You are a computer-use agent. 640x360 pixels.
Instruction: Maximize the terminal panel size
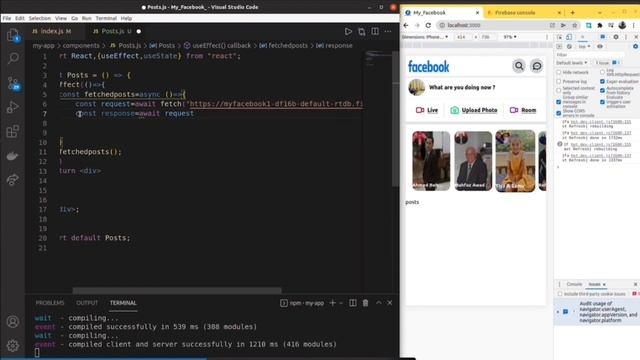[x=378, y=303]
